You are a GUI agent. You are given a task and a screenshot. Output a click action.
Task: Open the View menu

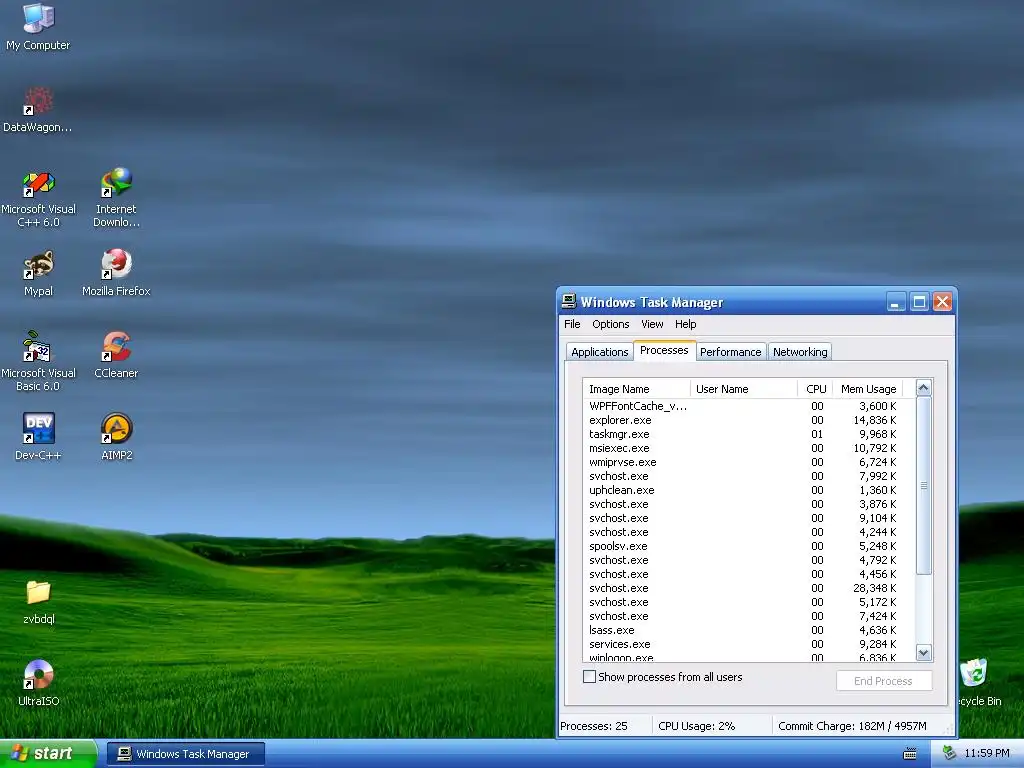[652, 324]
